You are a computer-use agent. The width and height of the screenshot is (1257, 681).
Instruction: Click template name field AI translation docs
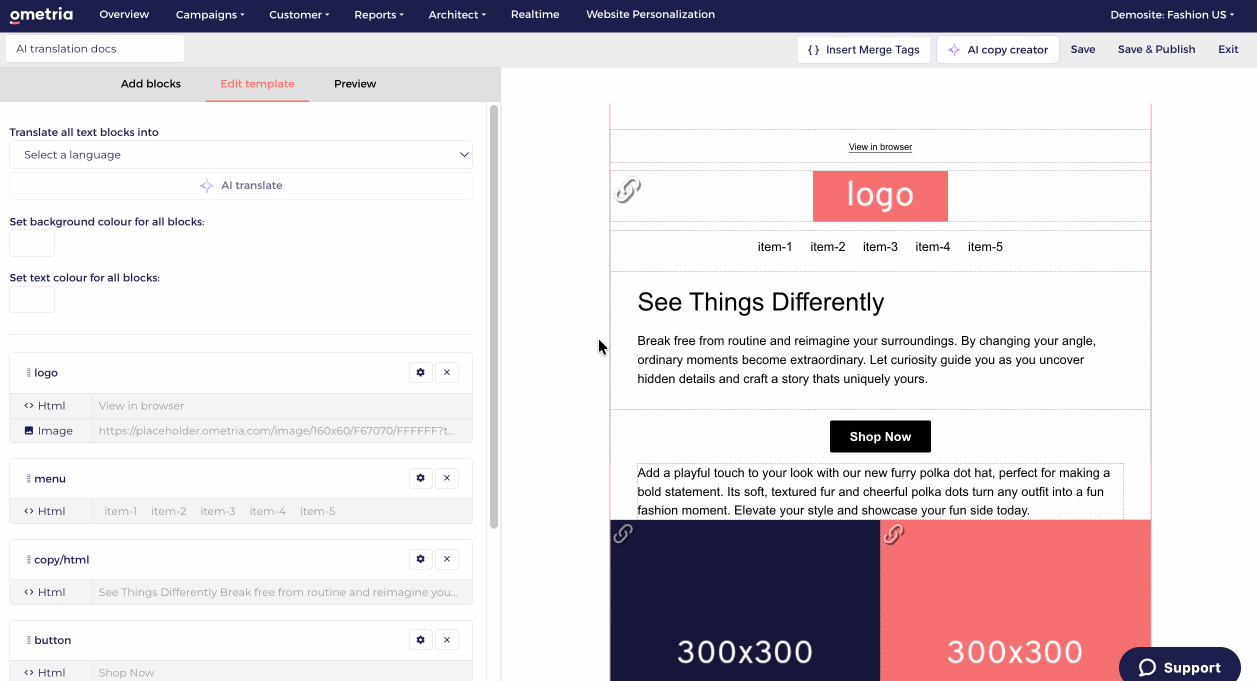point(95,49)
